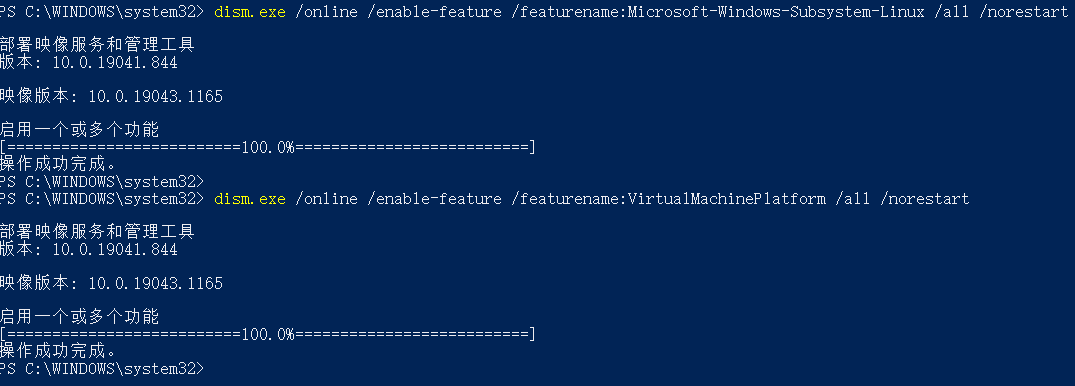Image resolution: width=1075 pixels, height=386 pixels.
Task: Click the second 映像版本: 10.0.19043.1165 line
Action: pos(112,283)
